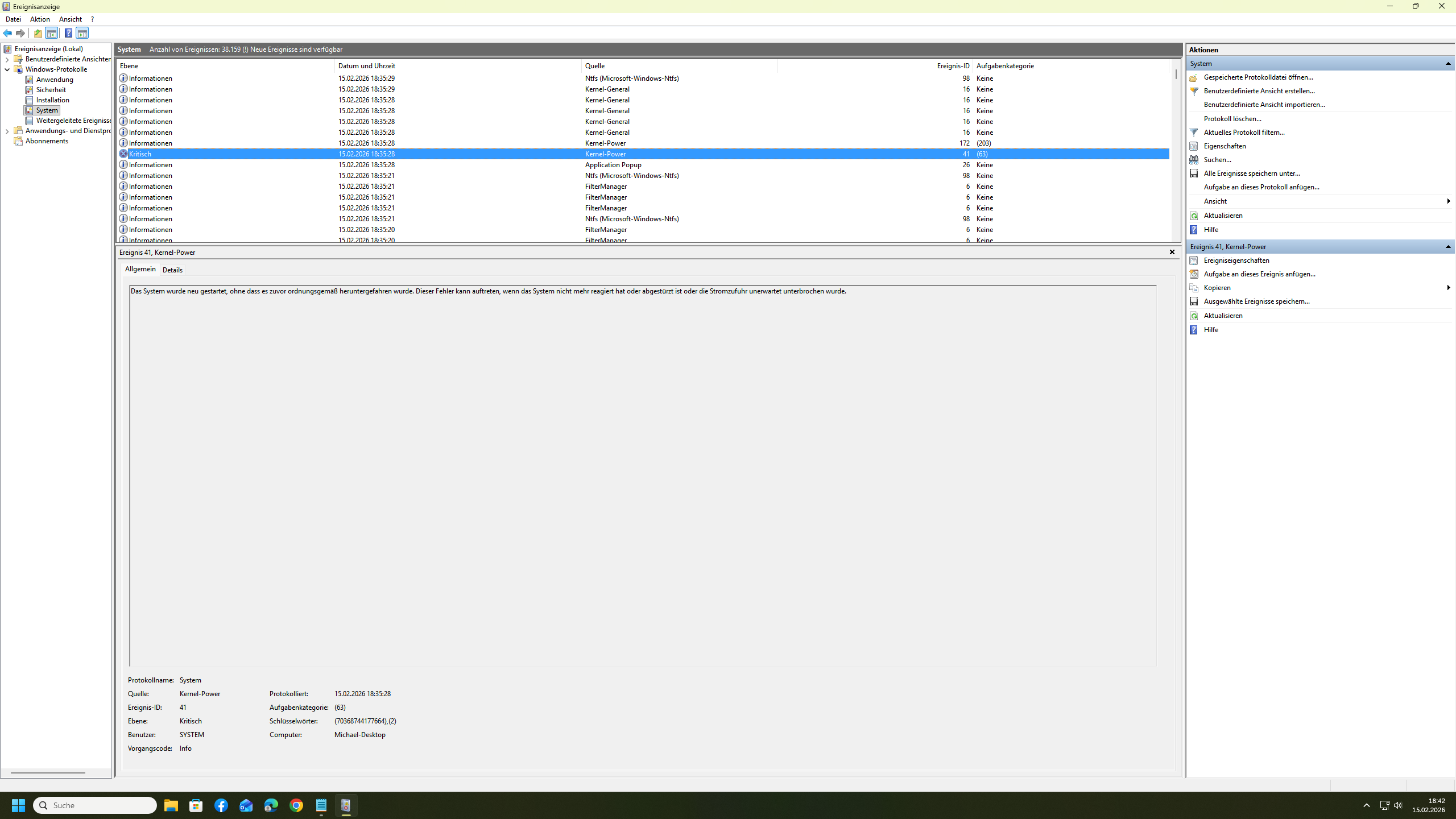The image size is (1456, 819).
Task: Click the show/hide action pane toolbar icon
Action: 82,33
